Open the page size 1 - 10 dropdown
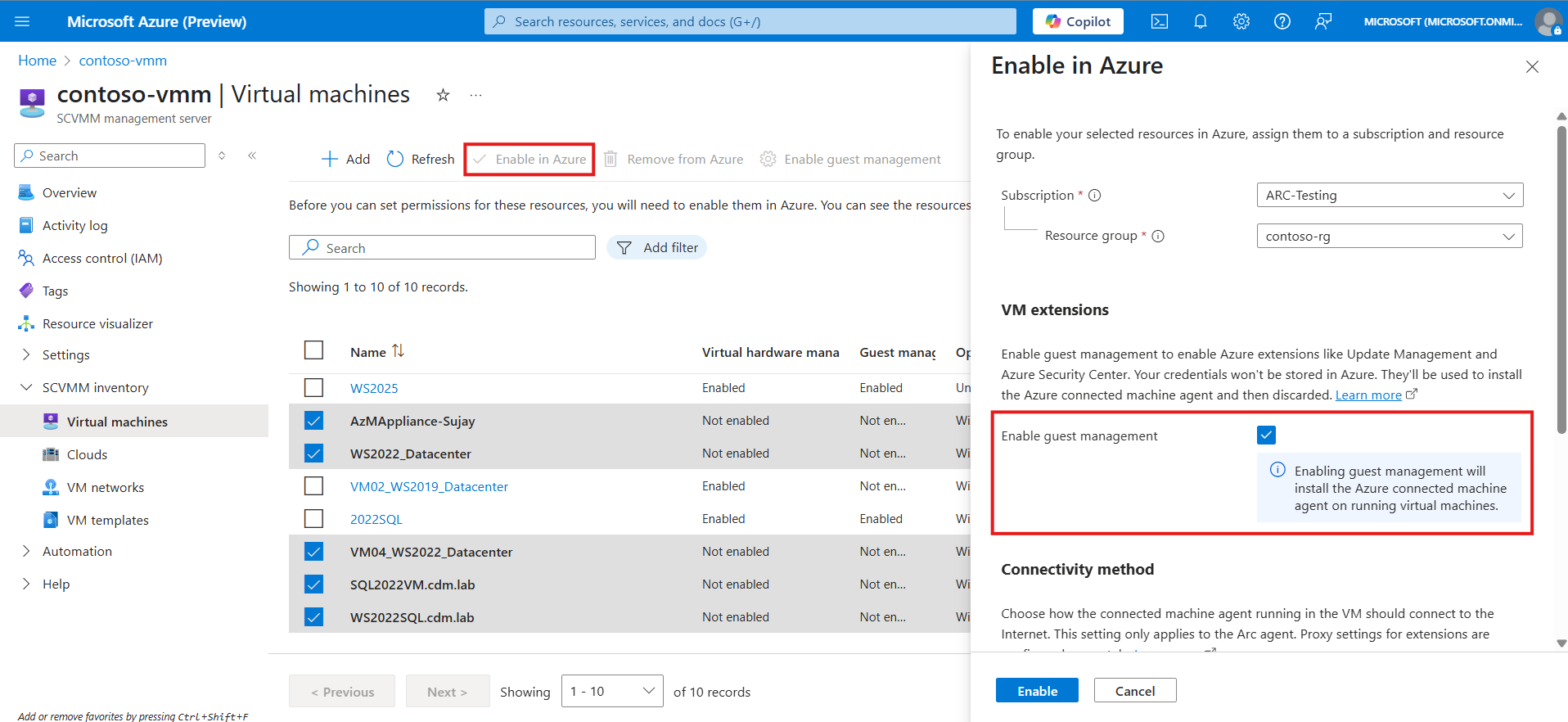This screenshot has height=722, width=1568. click(612, 691)
